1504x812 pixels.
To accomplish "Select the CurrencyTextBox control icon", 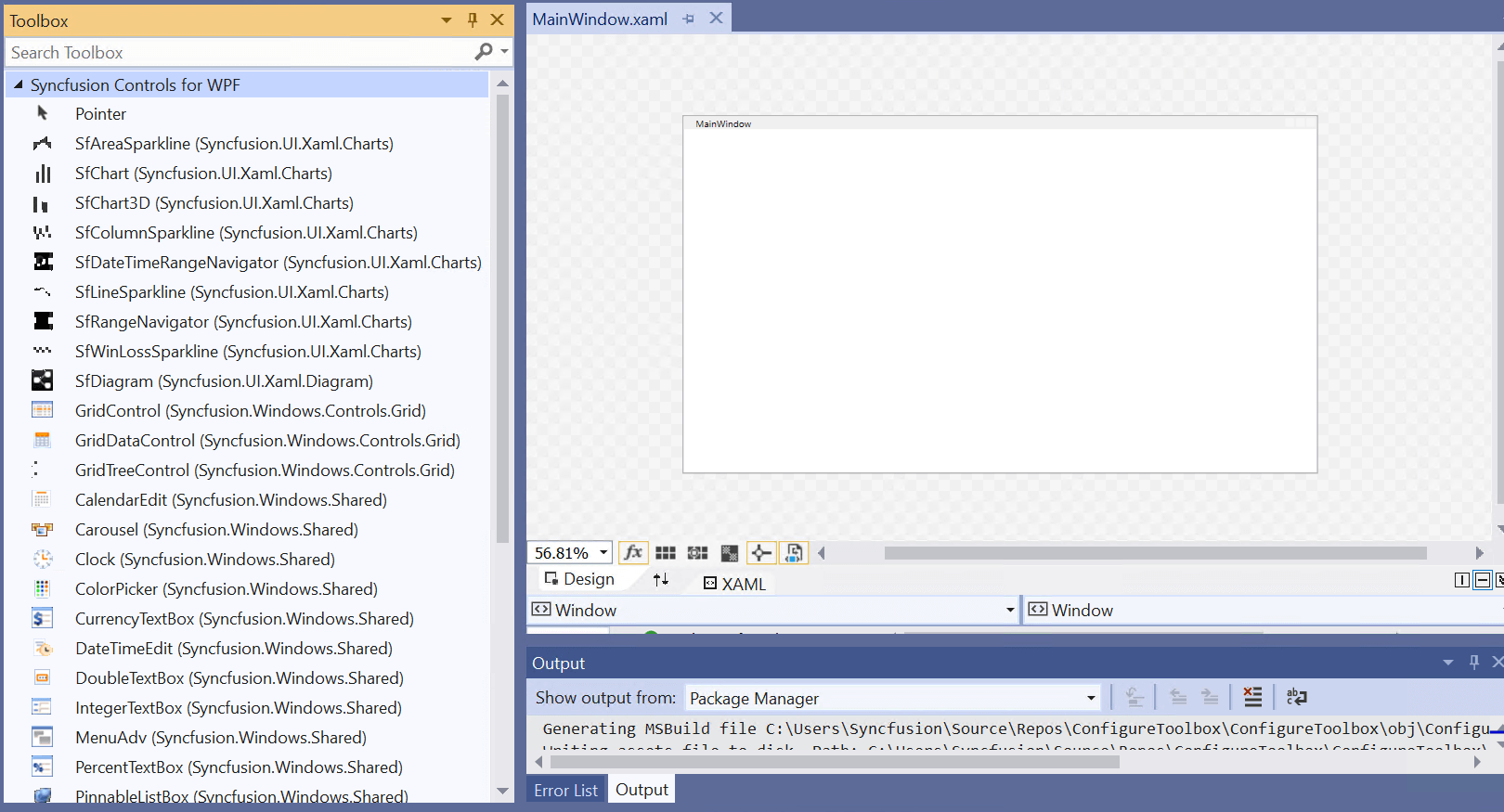I will 43,619.
